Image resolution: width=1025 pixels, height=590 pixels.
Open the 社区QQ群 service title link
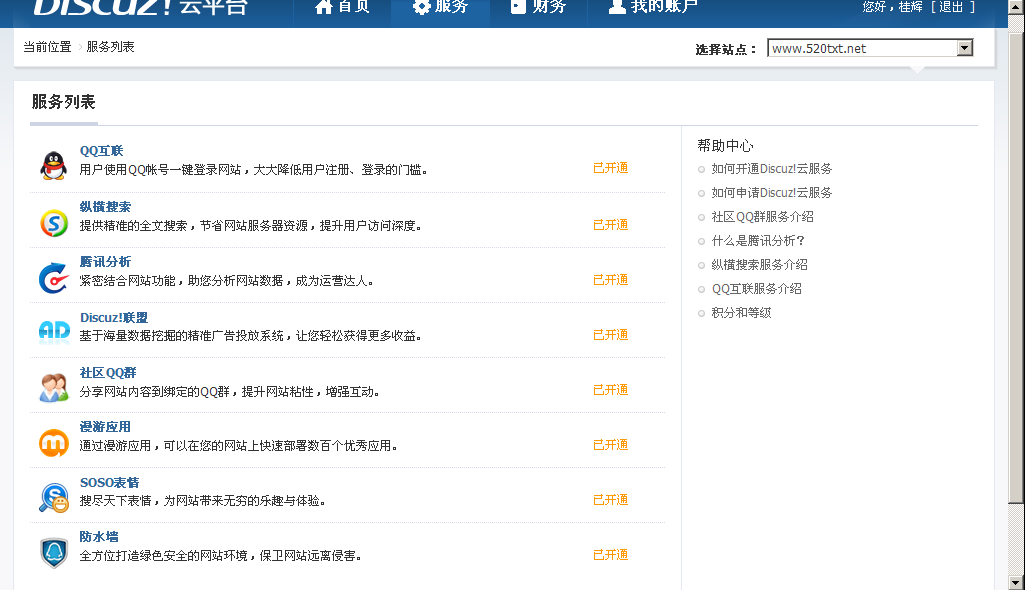pyautogui.click(x=108, y=373)
